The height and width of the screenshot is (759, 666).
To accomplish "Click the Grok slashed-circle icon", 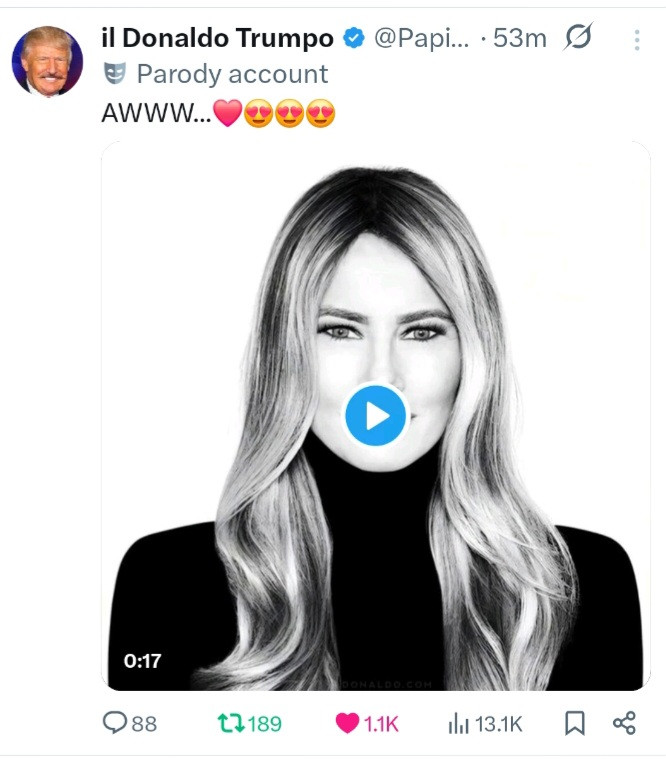I will [578, 39].
